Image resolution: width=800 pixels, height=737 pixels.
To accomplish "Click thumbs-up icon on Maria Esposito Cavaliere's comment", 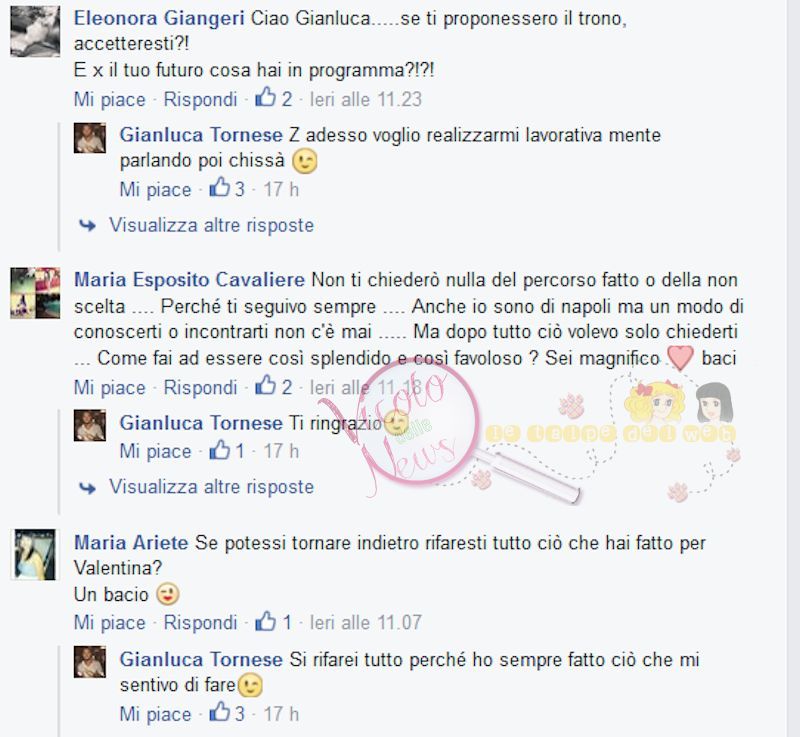I will coord(265,386).
